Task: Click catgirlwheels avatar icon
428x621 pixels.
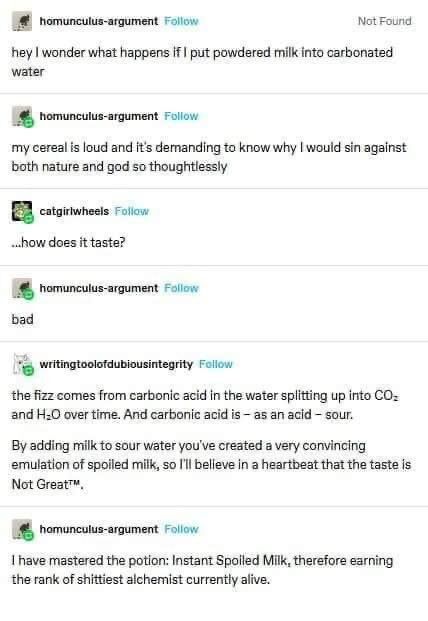Action: pyautogui.click(x=22, y=211)
